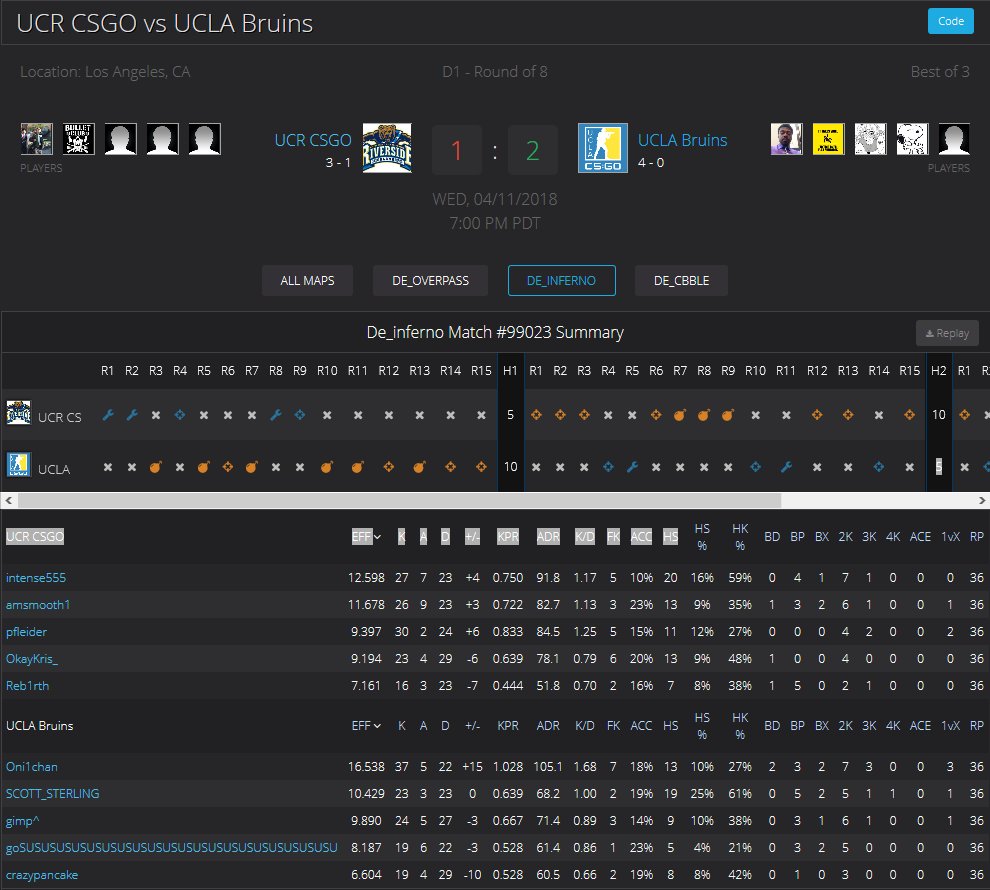Image resolution: width=990 pixels, height=890 pixels.
Task: Open OkayKris_ player profile
Action: (x=32, y=658)
